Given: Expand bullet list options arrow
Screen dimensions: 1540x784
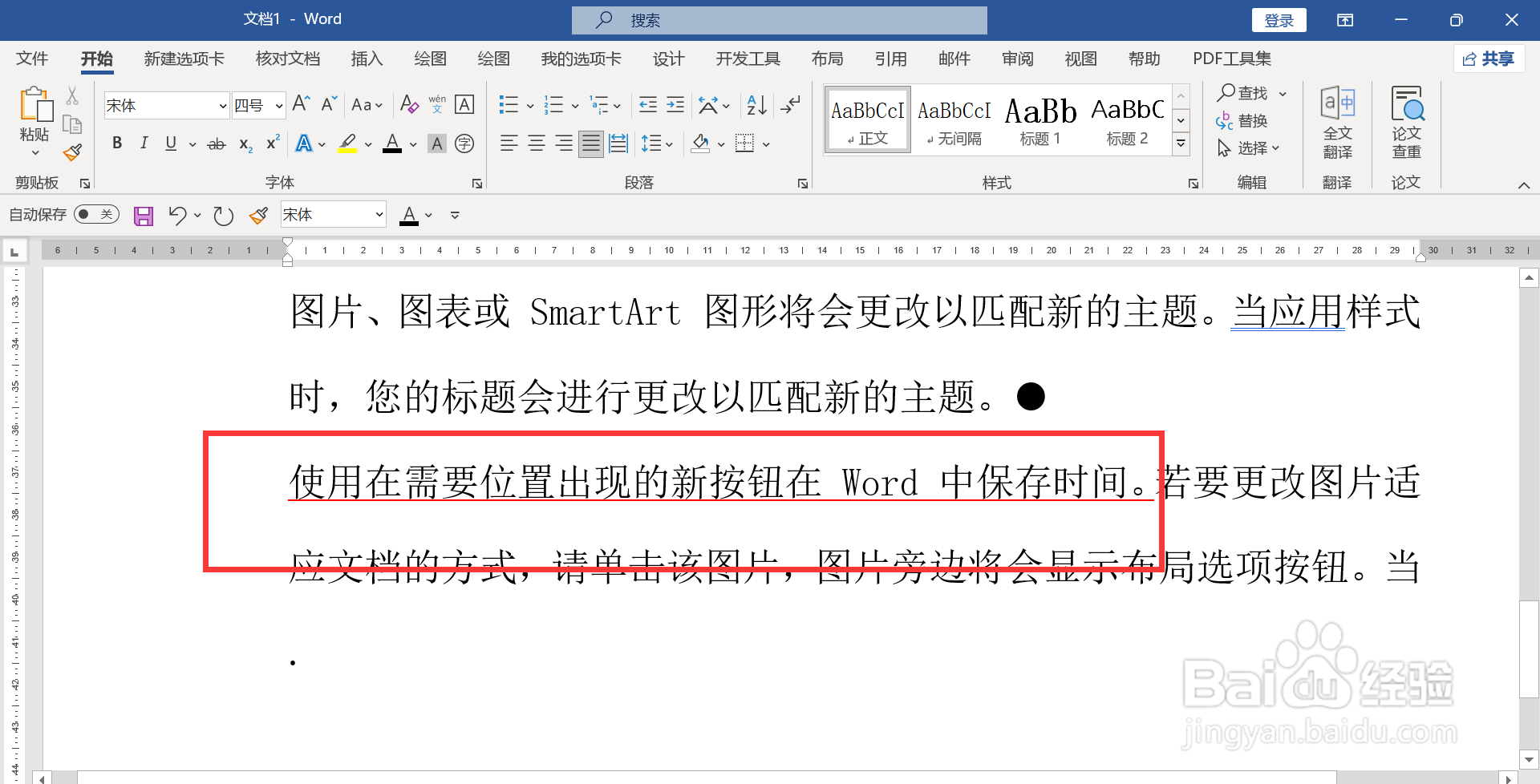Looking at the screenshot, I should click(x=530, y=106).
